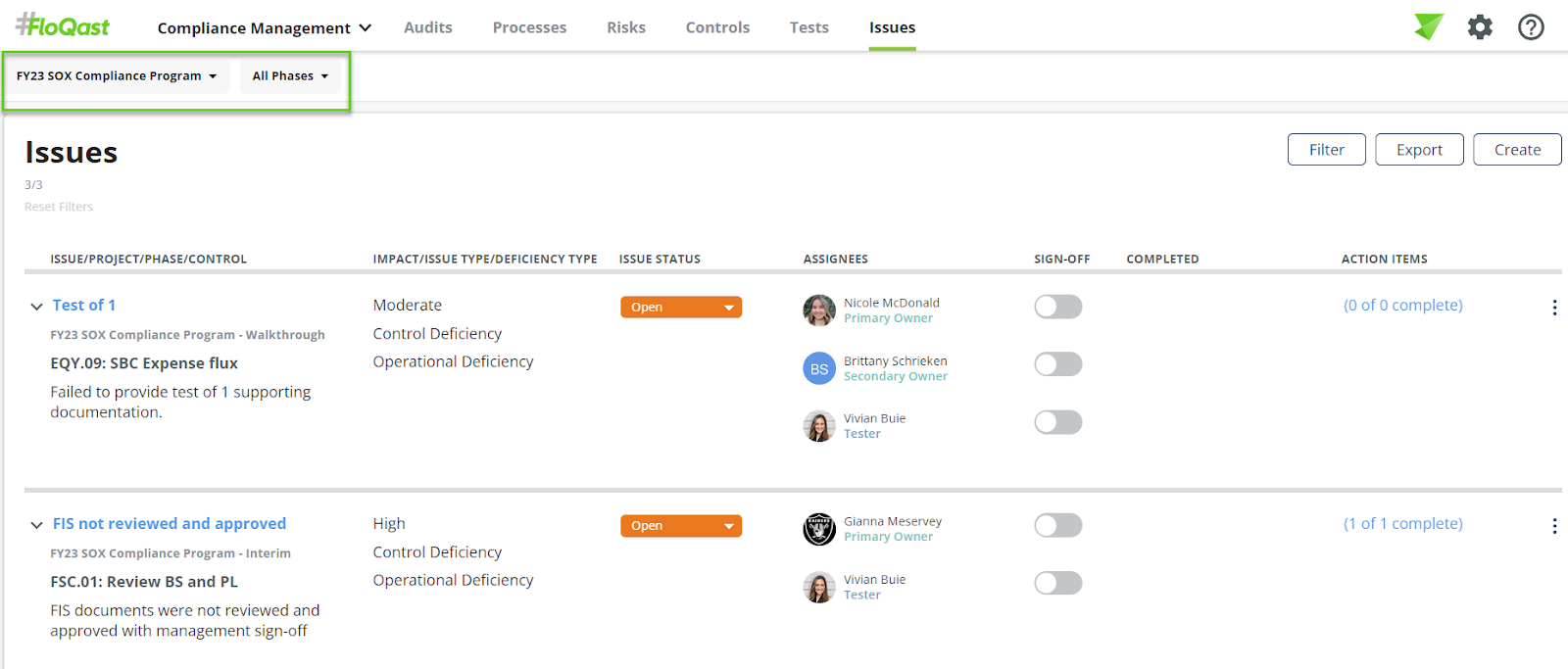Click Gianna Meservey's avatar
The image size is (1568, 669).
[819, 529]
